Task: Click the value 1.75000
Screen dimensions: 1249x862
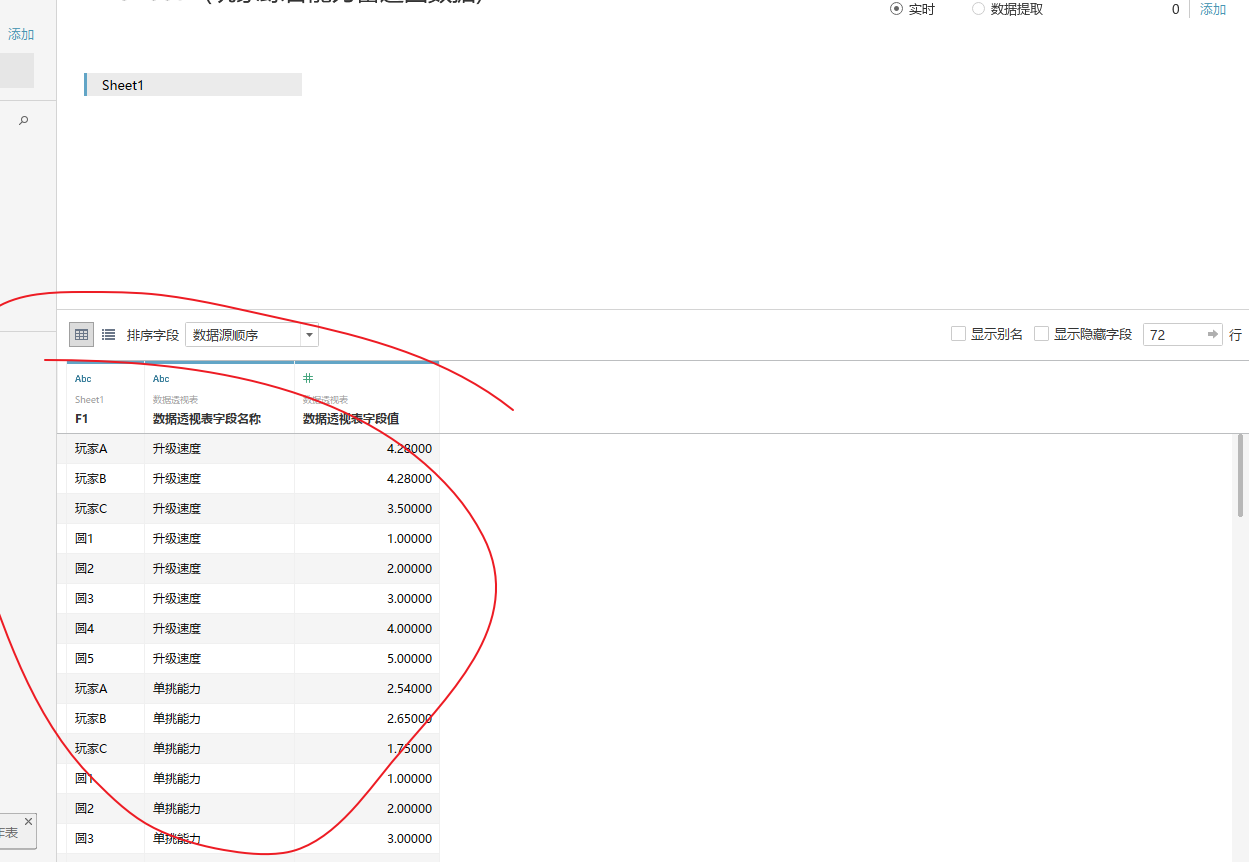Action: point(410,748)
